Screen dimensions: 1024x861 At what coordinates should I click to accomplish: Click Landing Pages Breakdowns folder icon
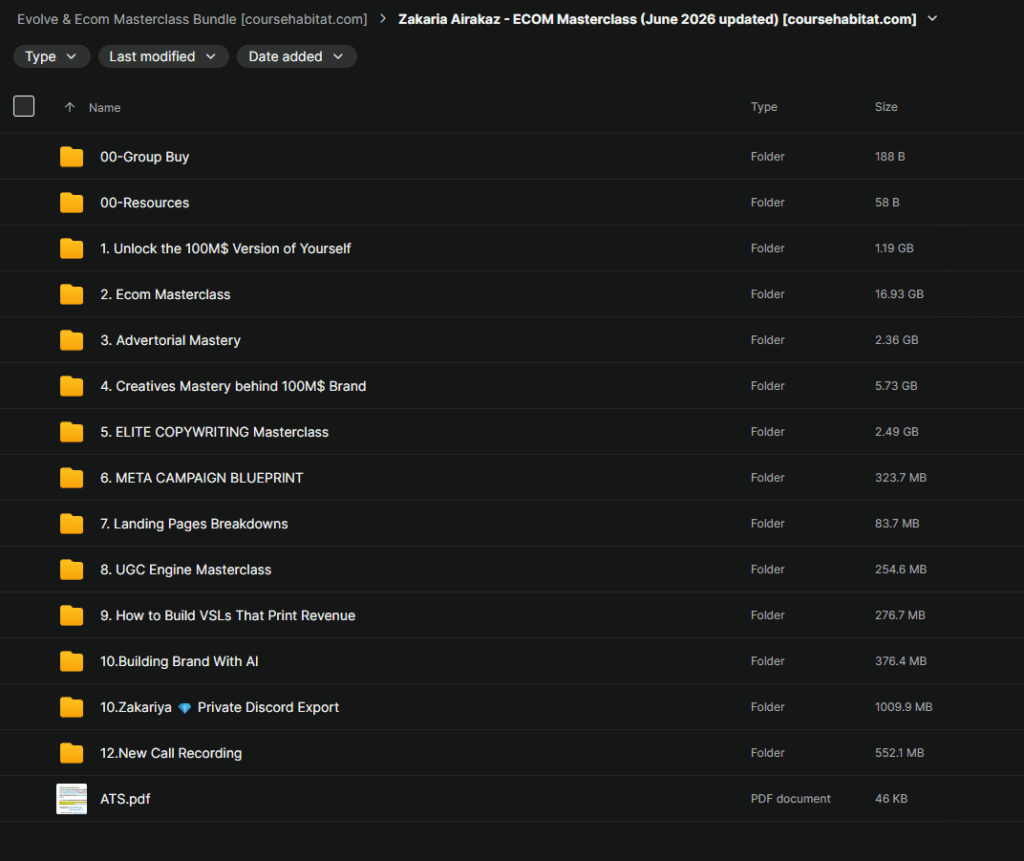tap(71, 524)
